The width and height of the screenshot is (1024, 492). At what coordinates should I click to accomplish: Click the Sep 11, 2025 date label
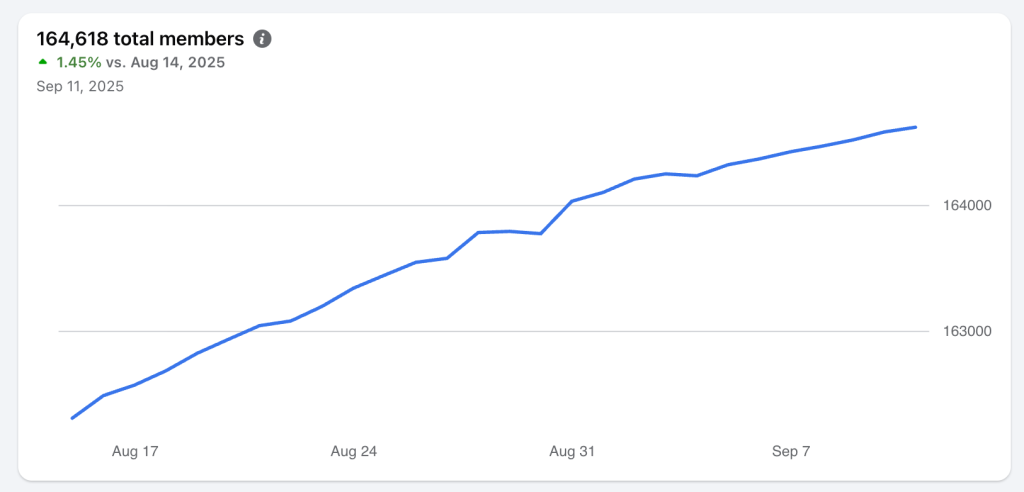pyautogui.click(x=80, y=86)
